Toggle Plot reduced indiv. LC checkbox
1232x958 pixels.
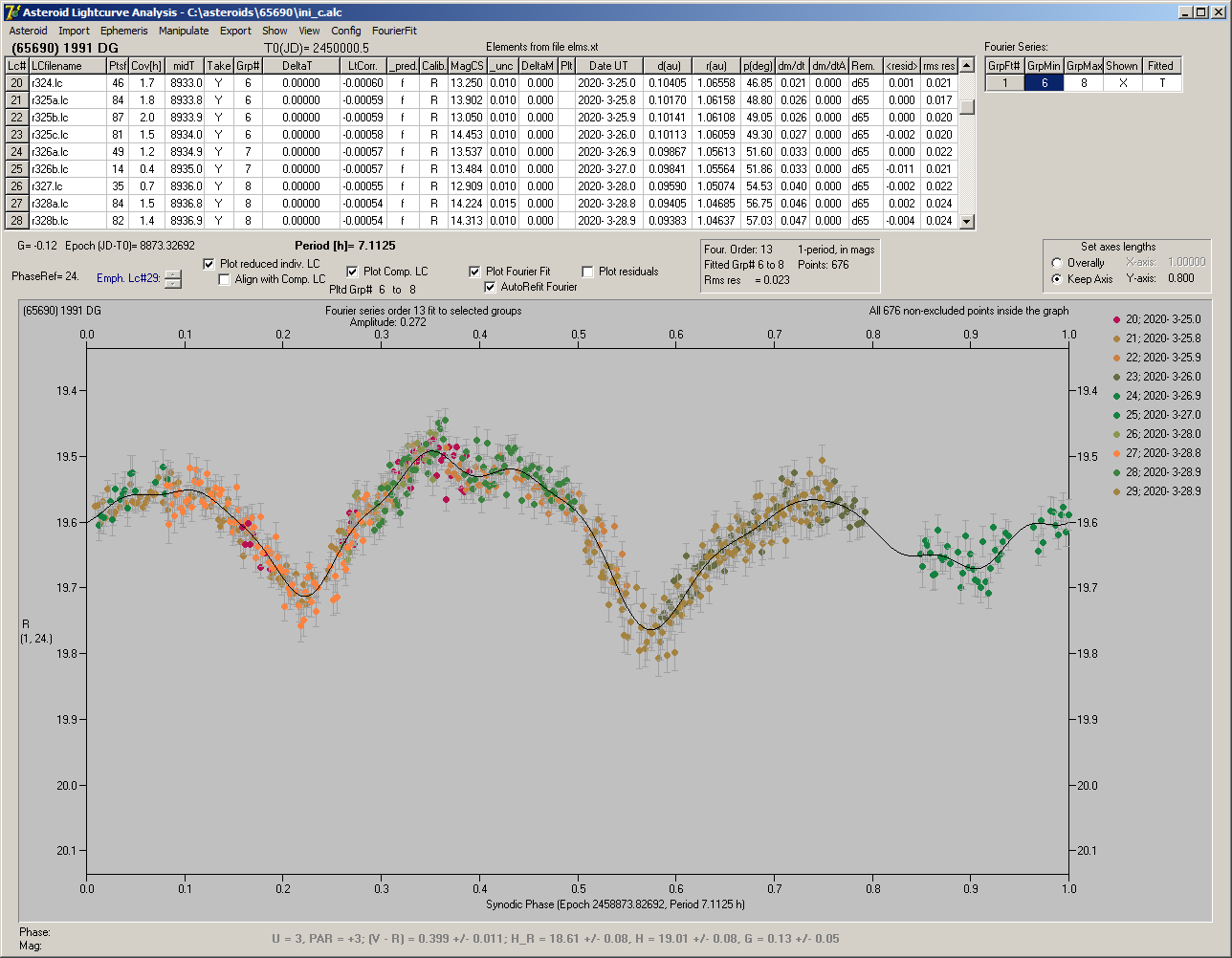click(209, 264)
